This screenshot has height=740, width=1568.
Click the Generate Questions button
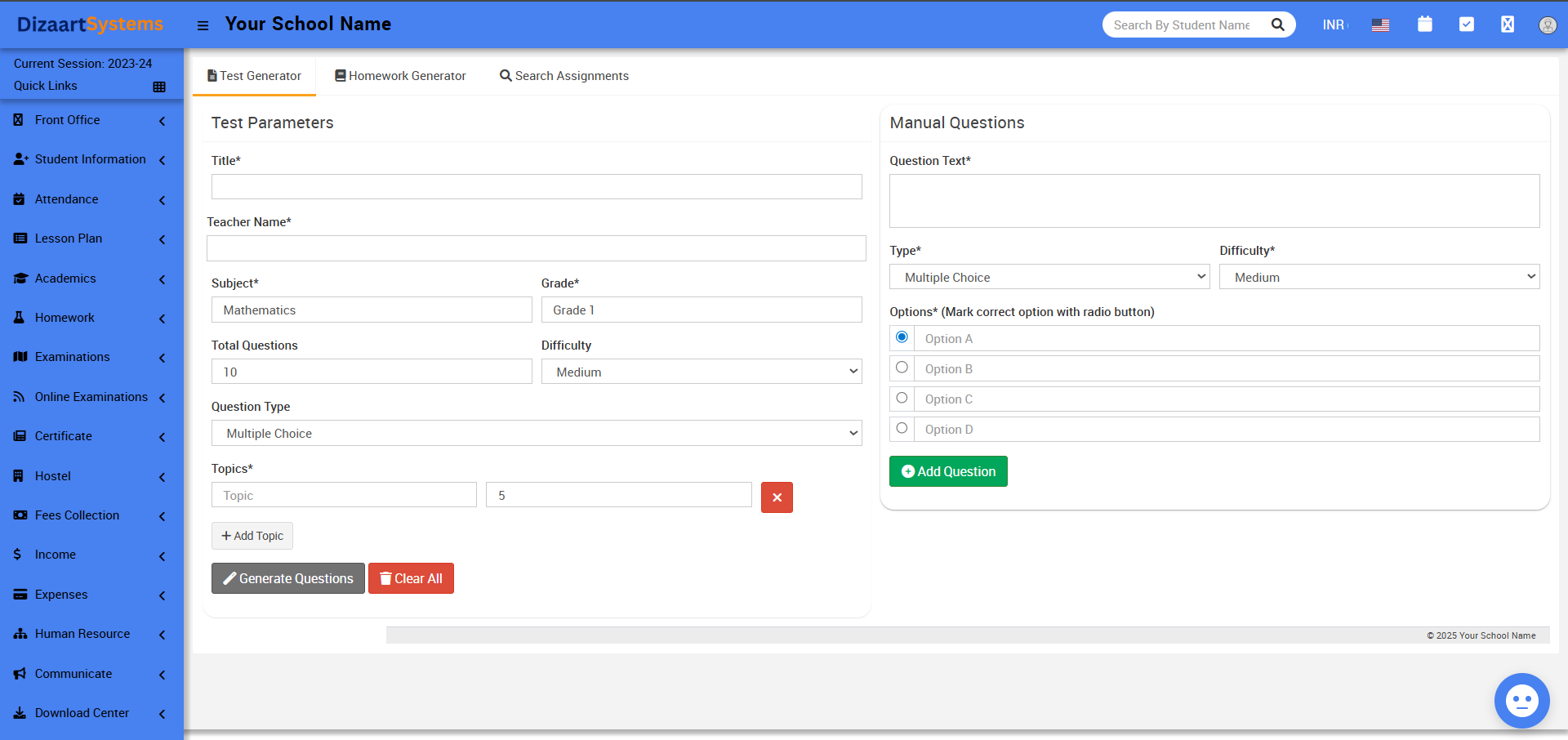click(x=287, y=578)
